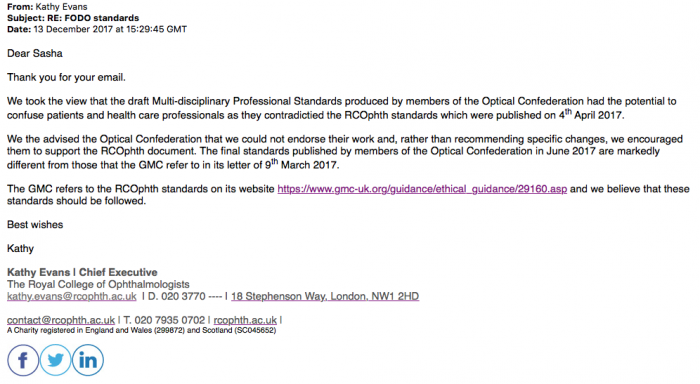Click the contact@rcophth.ac.uk email link

61,320
